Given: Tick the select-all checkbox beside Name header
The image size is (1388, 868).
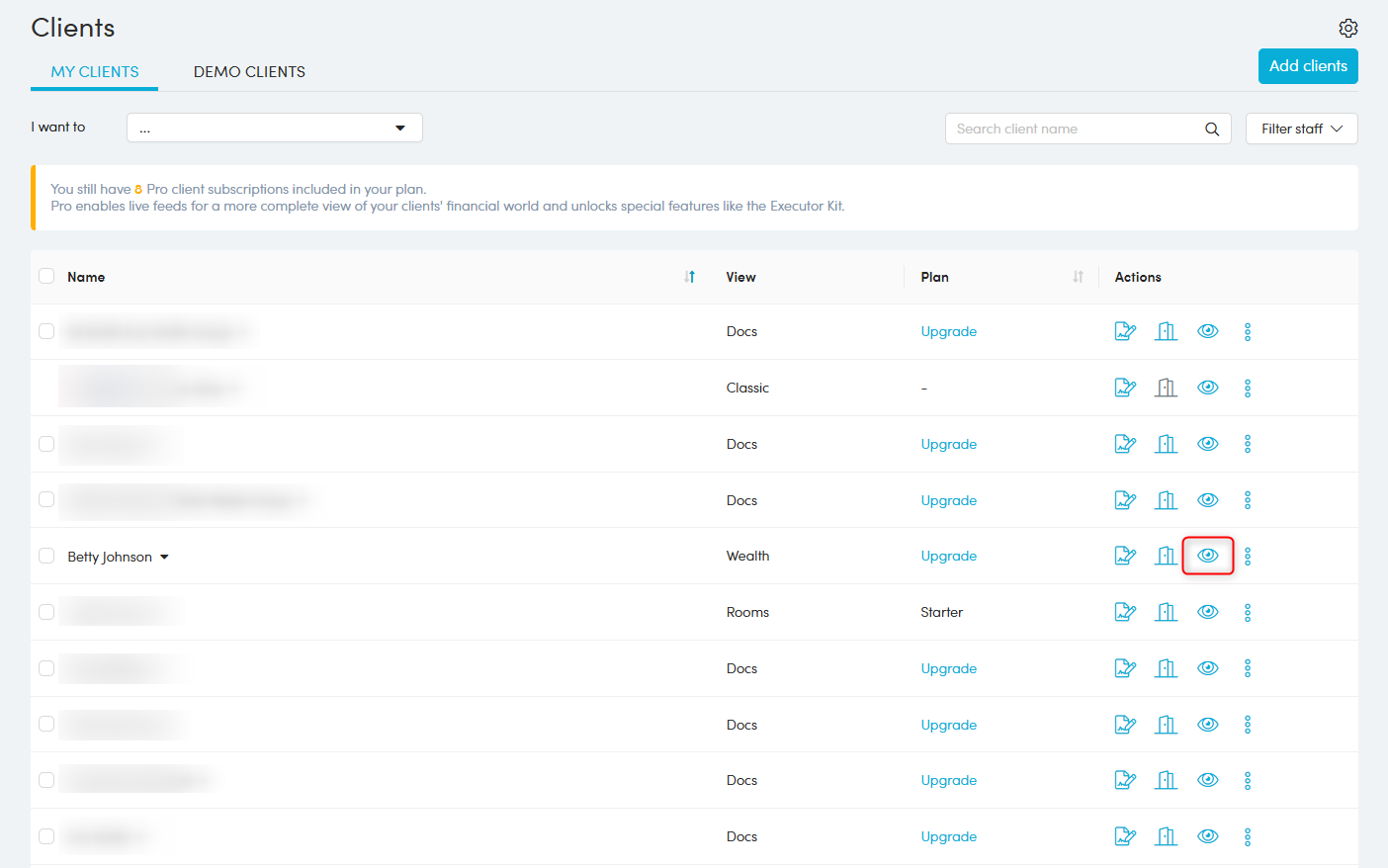Looking at the screenshot, I should click(46, 276).
